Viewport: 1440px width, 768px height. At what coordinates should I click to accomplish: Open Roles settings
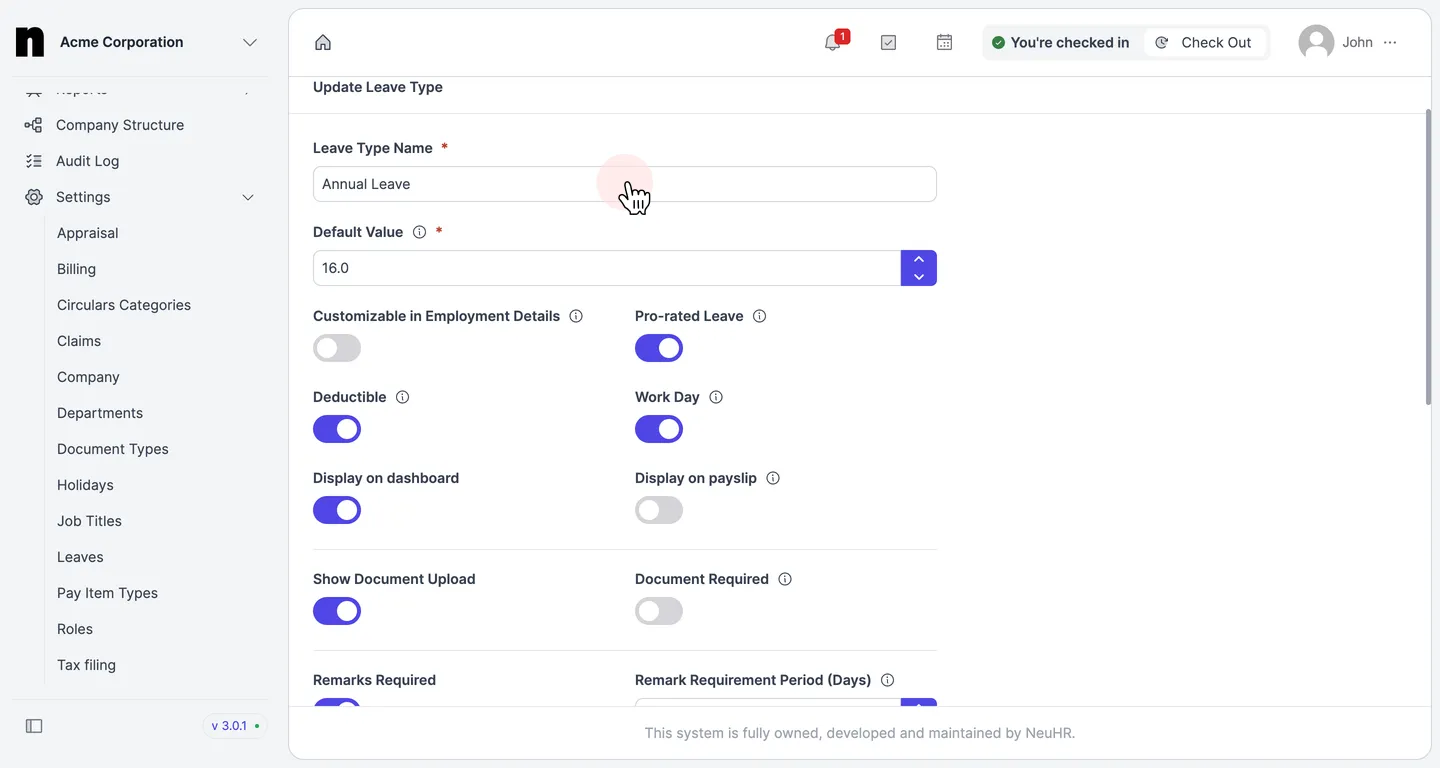click(75, 629)
